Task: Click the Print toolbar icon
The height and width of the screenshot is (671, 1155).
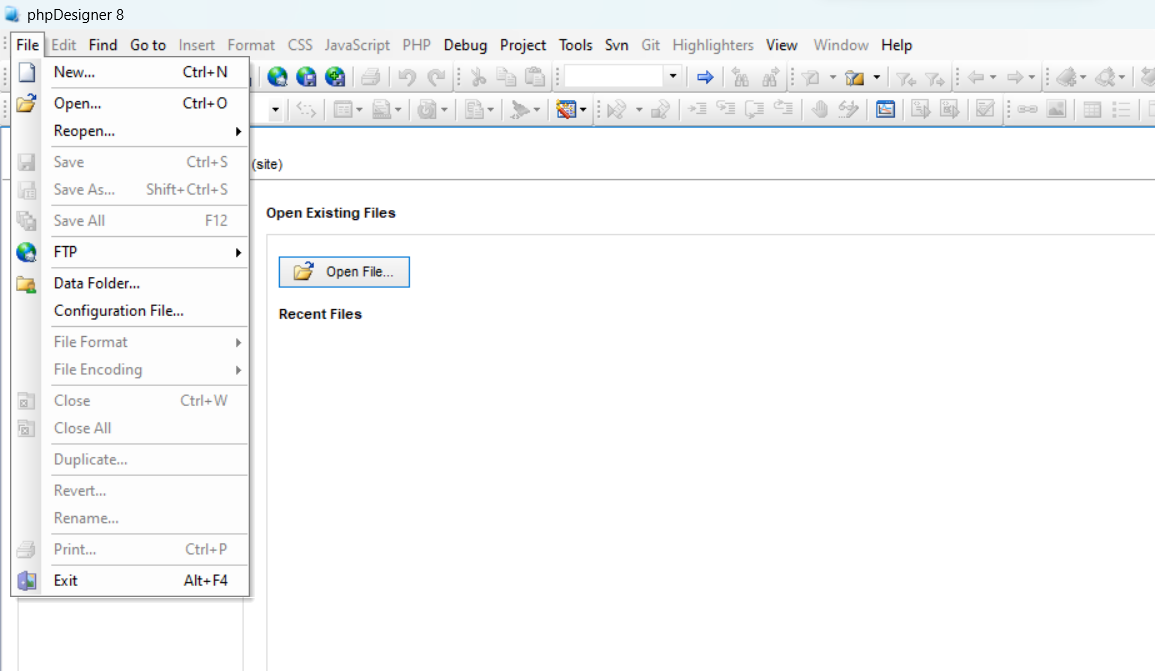Action: pos(371,77)
